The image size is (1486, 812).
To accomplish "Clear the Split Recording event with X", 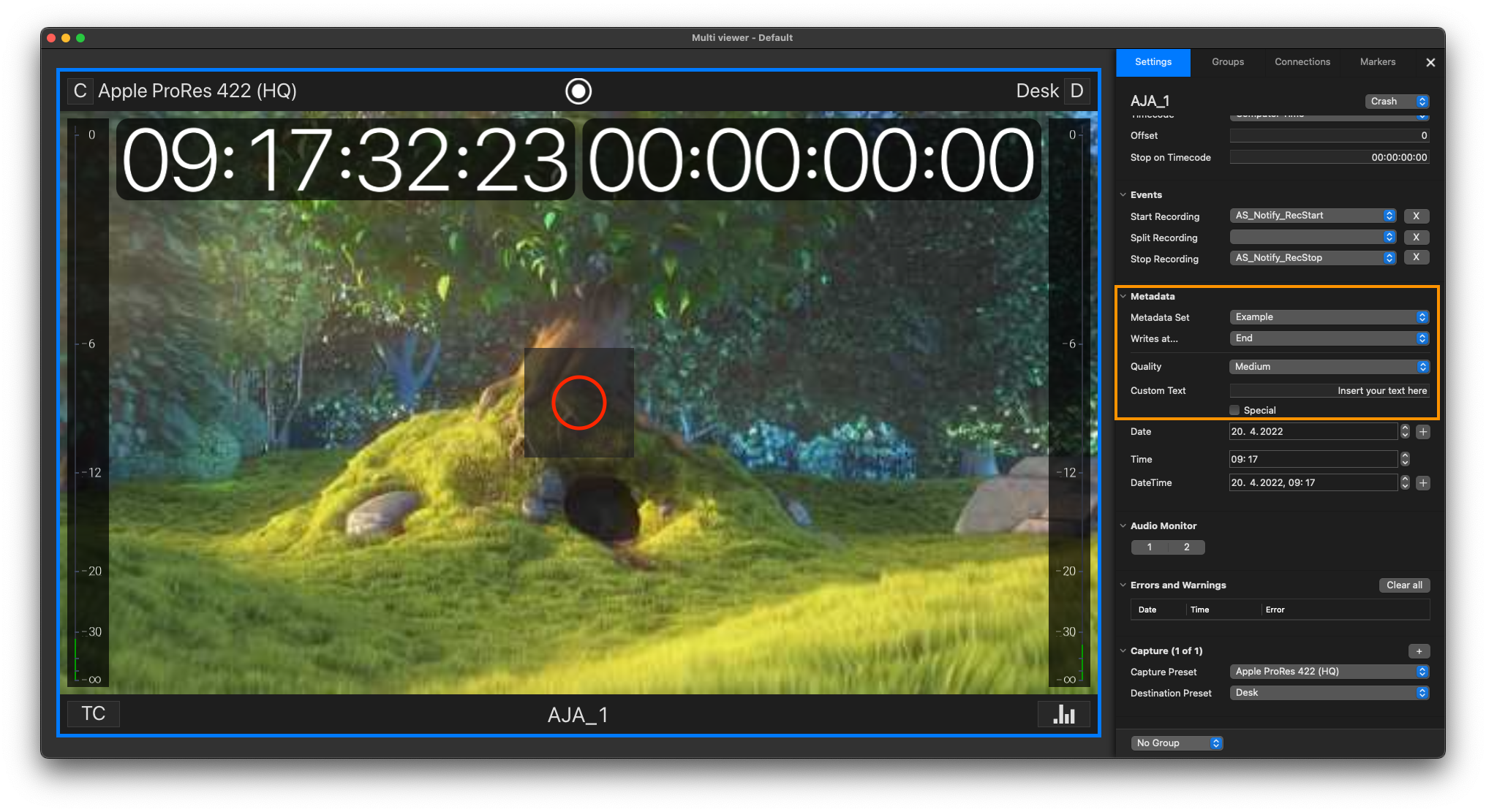I will pos(1417,237).
